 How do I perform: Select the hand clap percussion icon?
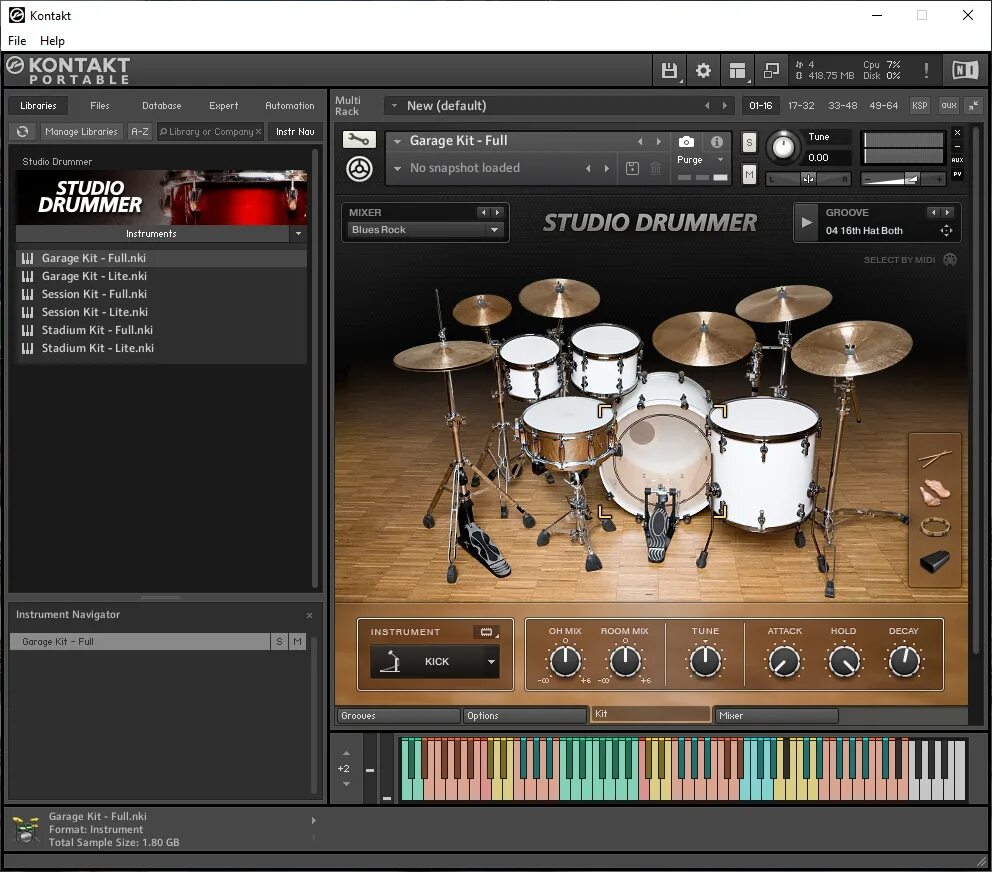click(934, 492)
